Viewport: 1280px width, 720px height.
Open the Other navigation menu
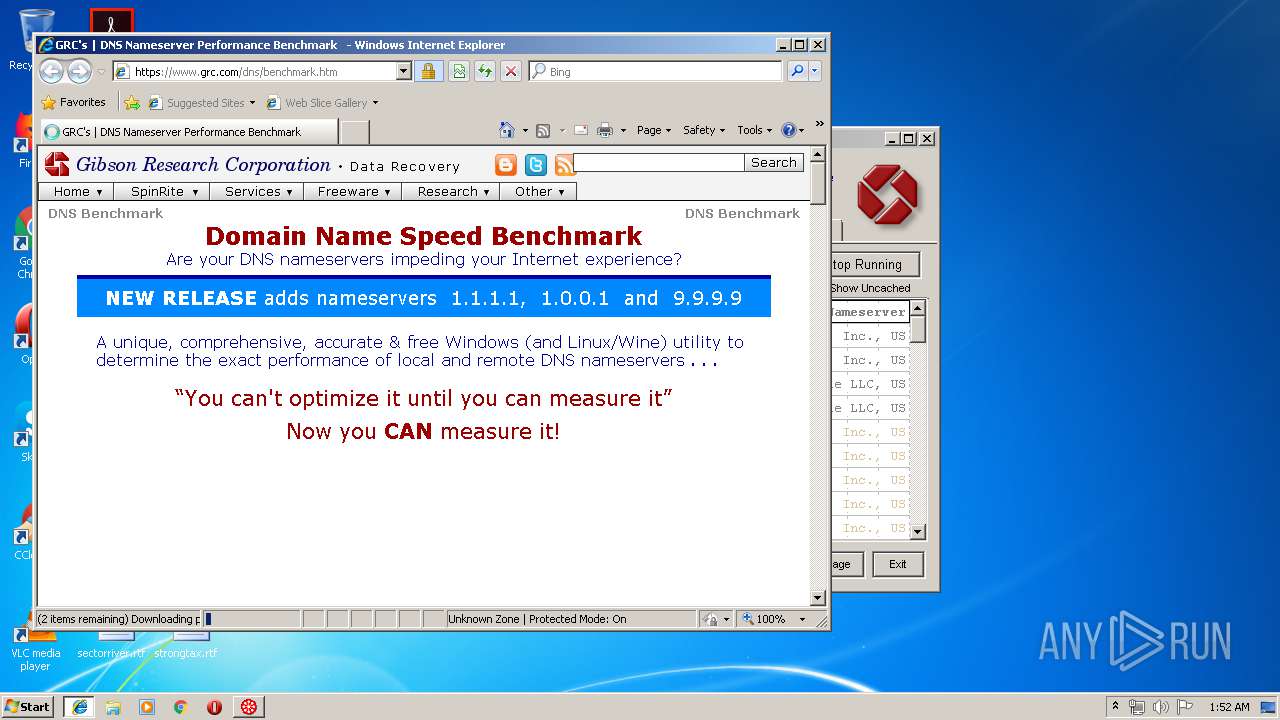539,191
